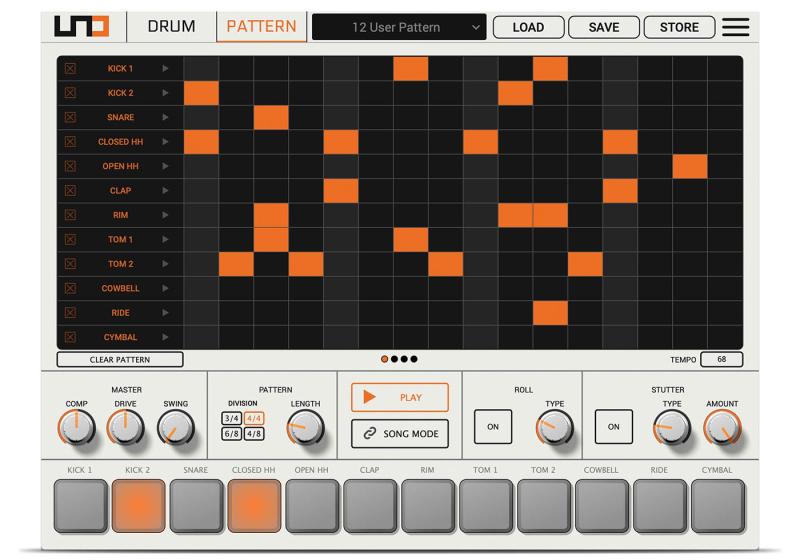This screenshot has height=560, width=800.
Task: Click the TEMPO value field
Action: click(721, 359)
